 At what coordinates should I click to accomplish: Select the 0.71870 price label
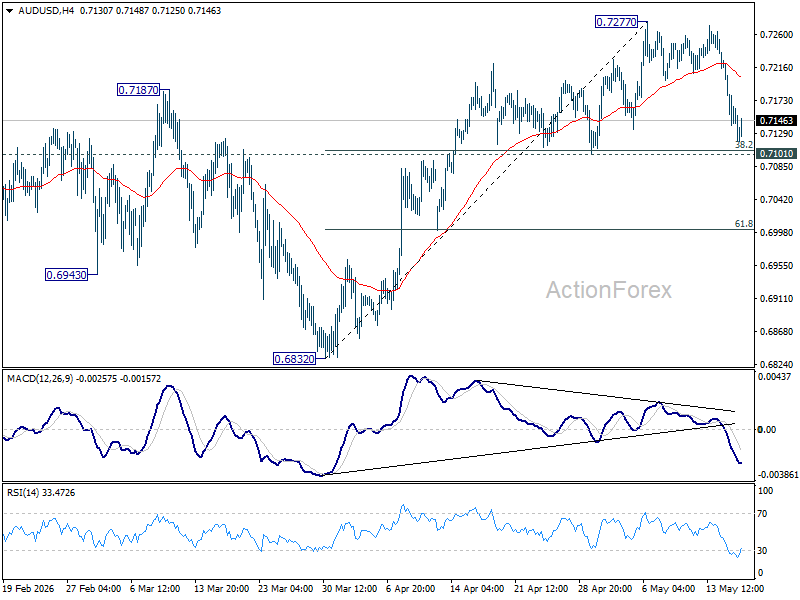(138, 90)
